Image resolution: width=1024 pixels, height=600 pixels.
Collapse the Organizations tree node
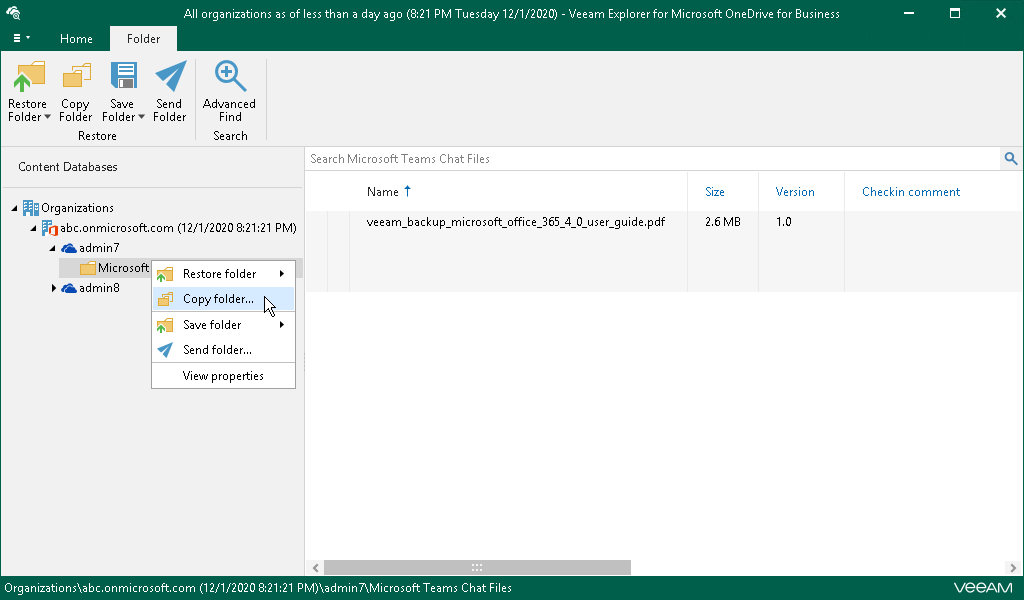14,208
